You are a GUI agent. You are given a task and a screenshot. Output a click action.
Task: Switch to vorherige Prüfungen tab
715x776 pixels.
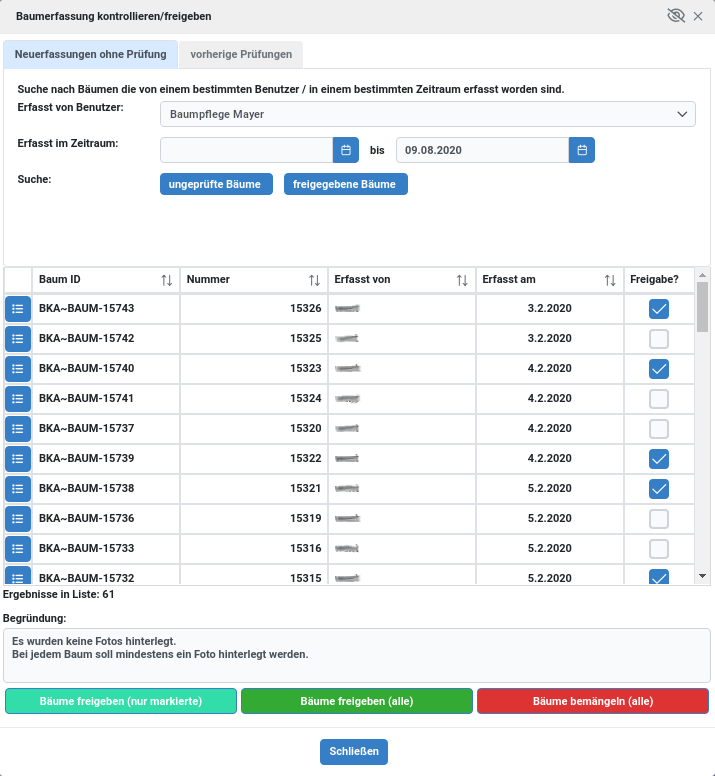(241, 54)
